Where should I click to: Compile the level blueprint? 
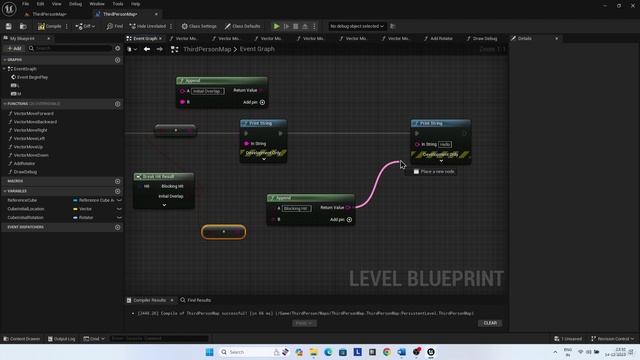(50, 26)
